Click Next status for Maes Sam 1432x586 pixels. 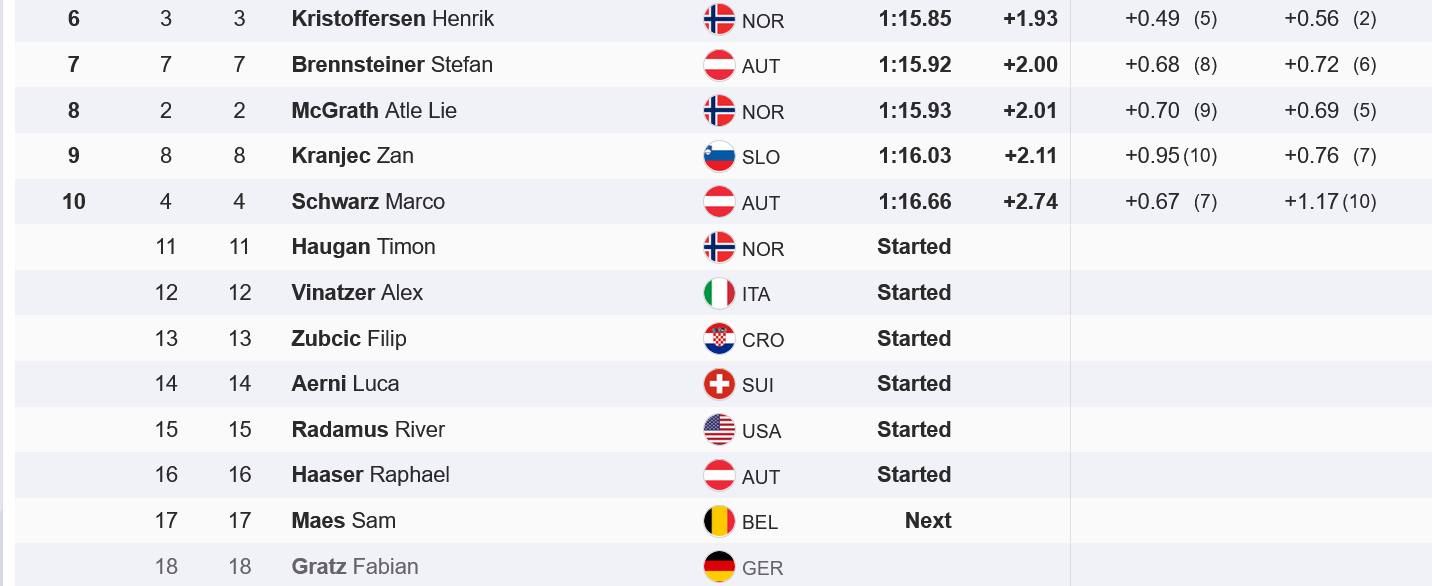pyautogui.click(x=928, y=521)
